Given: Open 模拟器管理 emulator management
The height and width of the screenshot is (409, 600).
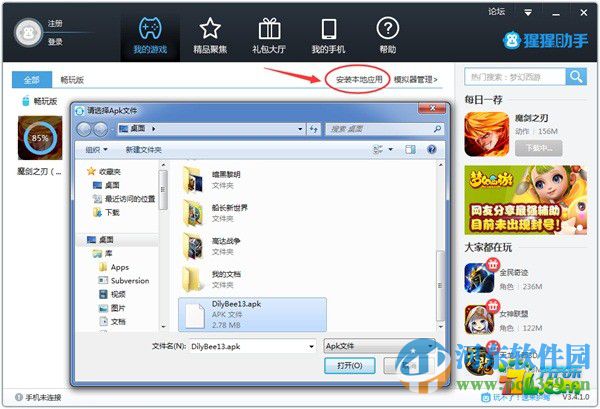Looking at the screenshot, I should tap(416, 79).
